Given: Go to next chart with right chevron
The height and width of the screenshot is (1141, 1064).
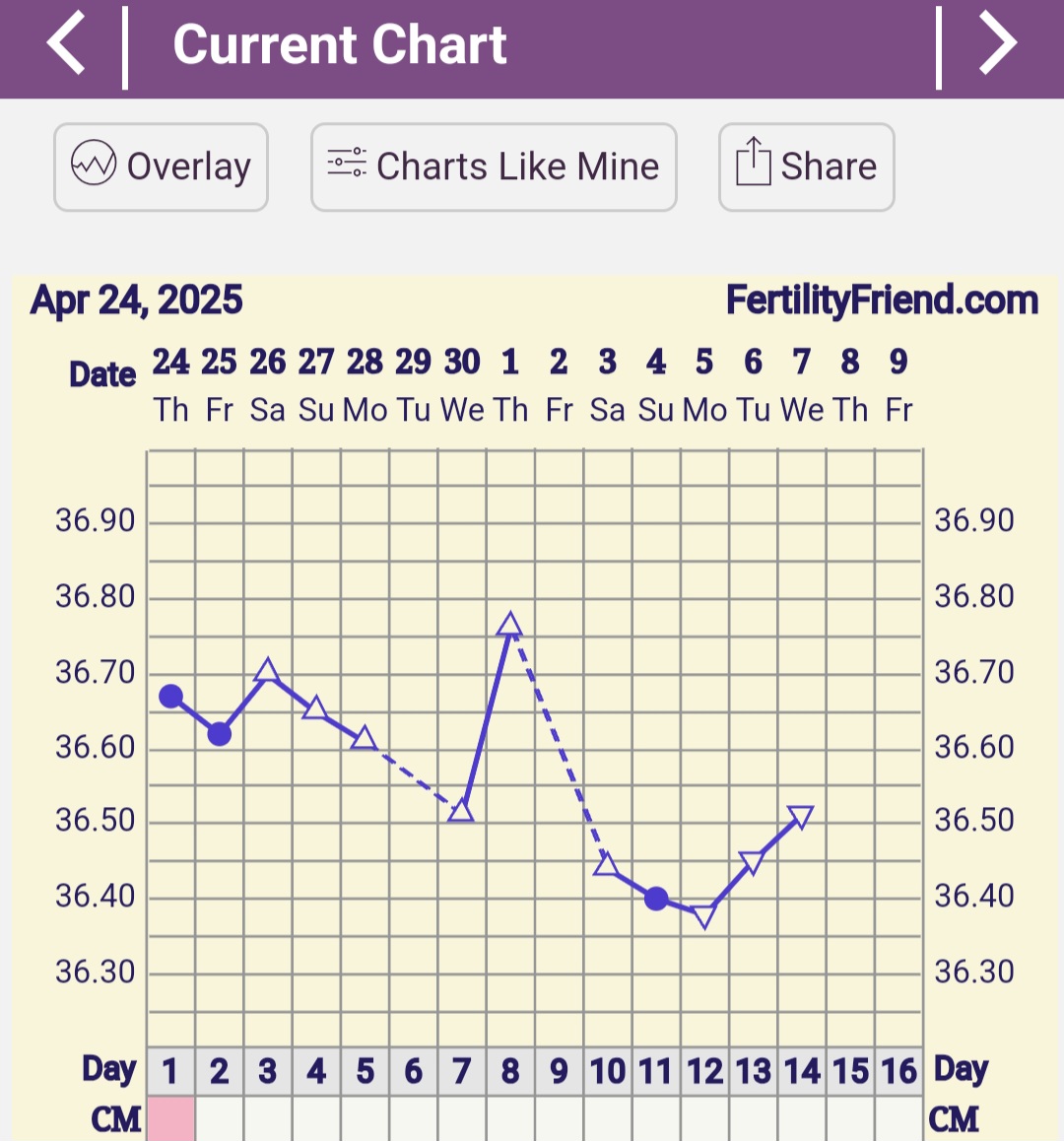Looking at the screenshot, I should coord(998,44).
